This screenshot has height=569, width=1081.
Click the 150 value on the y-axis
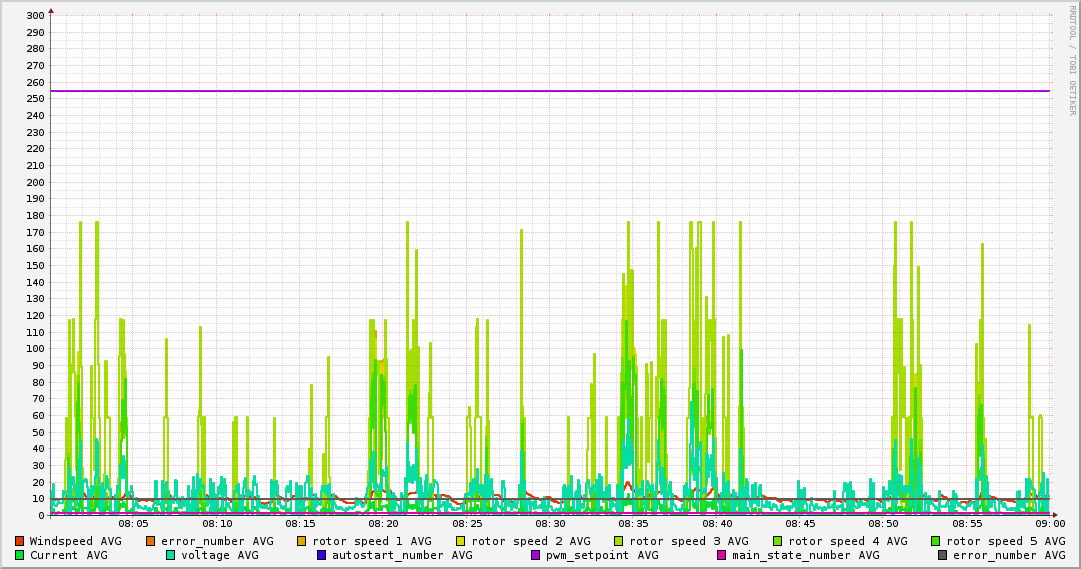coord(35,266)
